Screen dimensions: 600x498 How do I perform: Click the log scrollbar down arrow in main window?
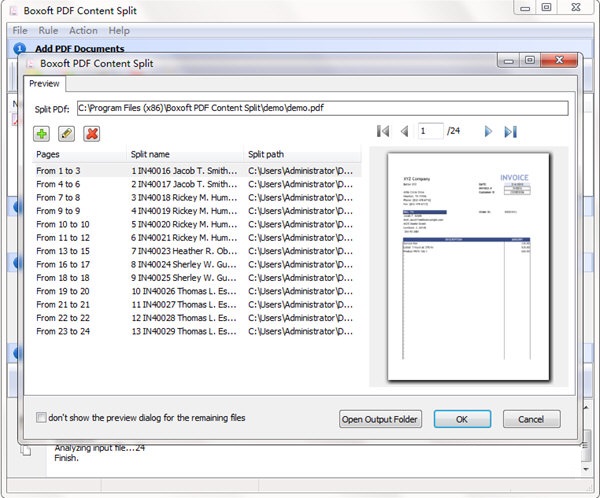click(586, 469)
